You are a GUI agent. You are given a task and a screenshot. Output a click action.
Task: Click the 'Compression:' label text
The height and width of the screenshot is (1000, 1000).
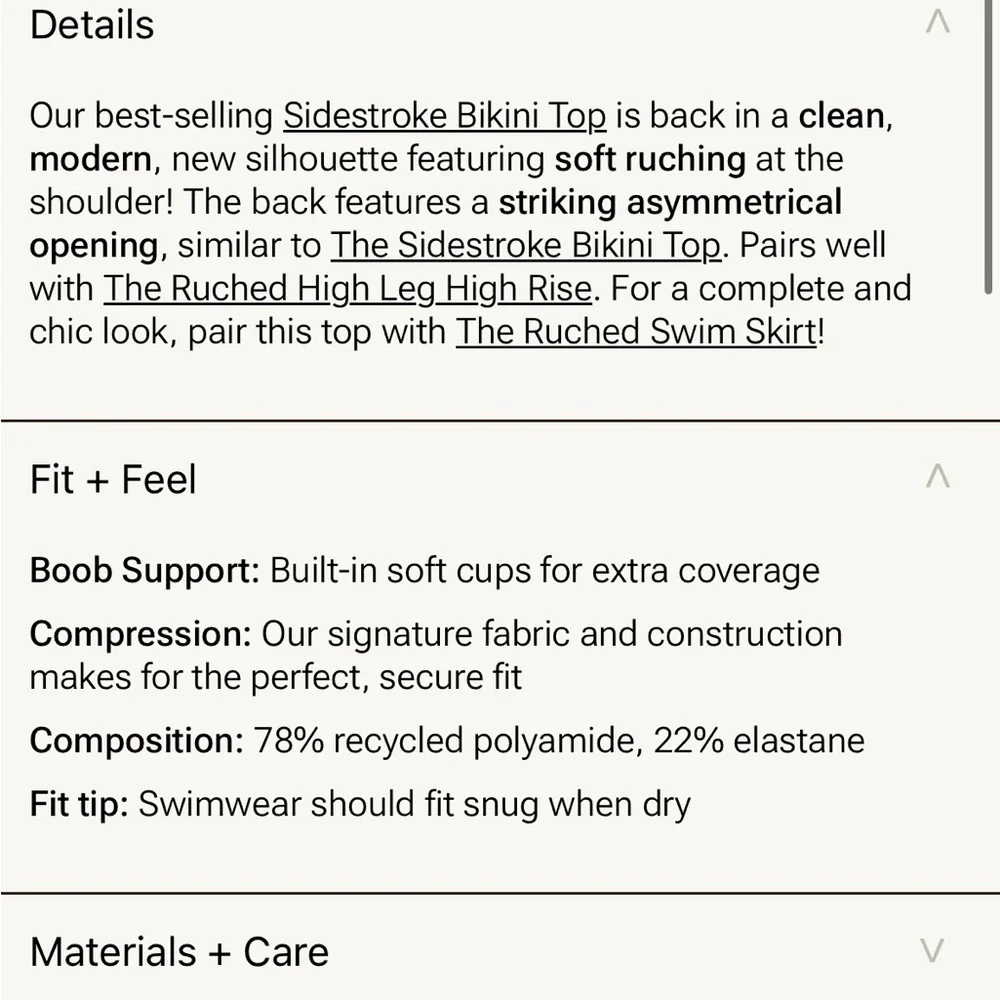pyautogui.click(x=141, y=635)
